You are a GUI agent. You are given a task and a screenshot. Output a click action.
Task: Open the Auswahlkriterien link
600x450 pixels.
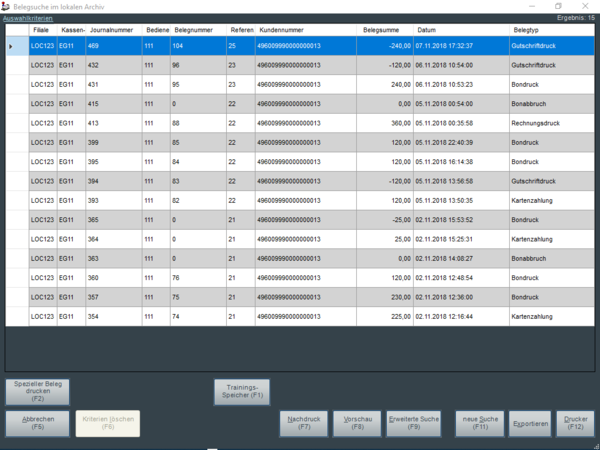pos(27,18)
